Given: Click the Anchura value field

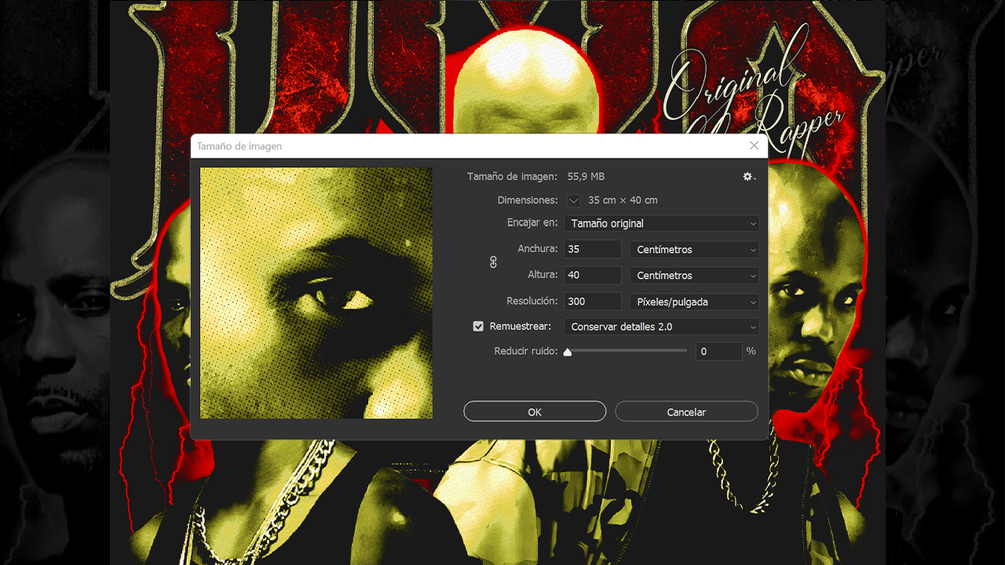Looking at the screenshot, I should point(593,249).
